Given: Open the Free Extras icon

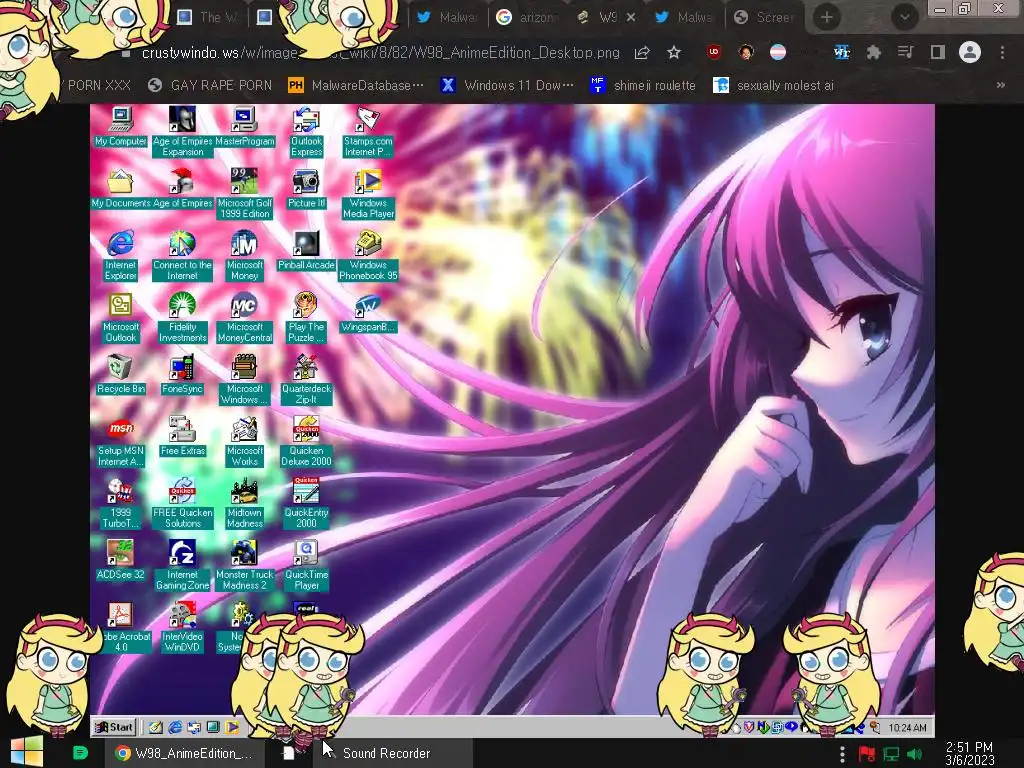Looking at the screenshot, I should click(182, 436).
